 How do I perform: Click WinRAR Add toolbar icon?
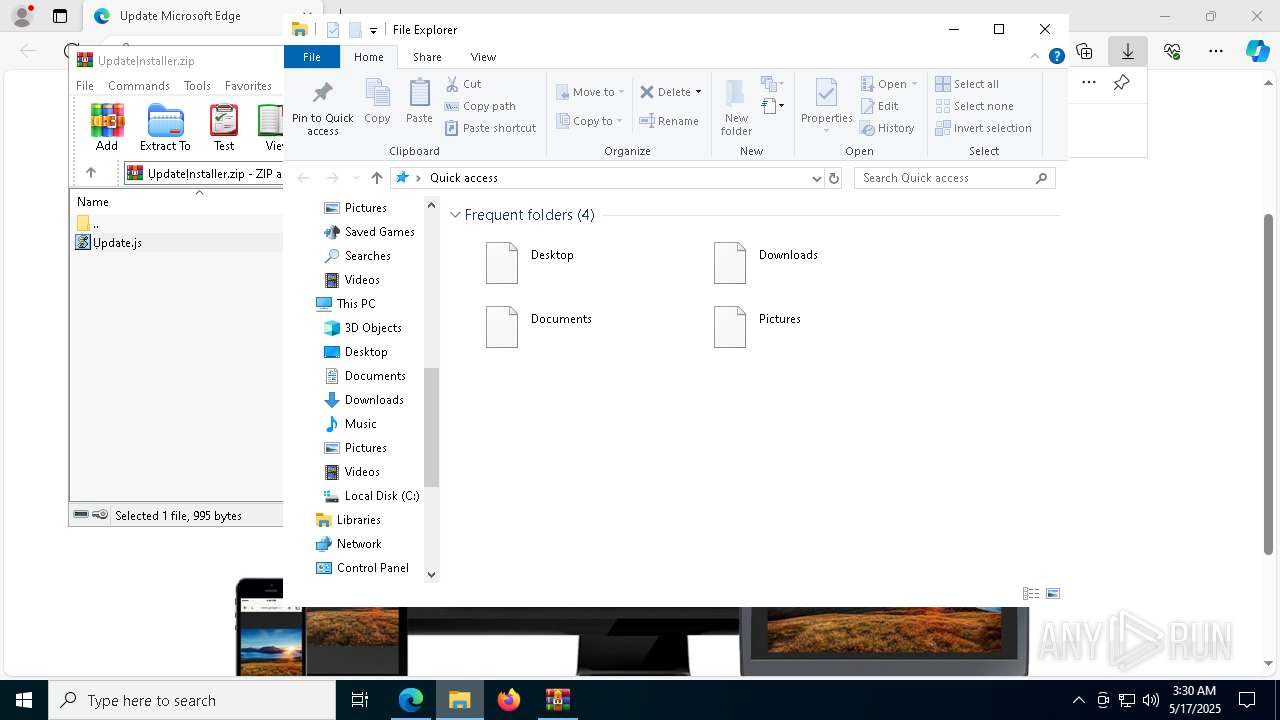tap(107, 128)
